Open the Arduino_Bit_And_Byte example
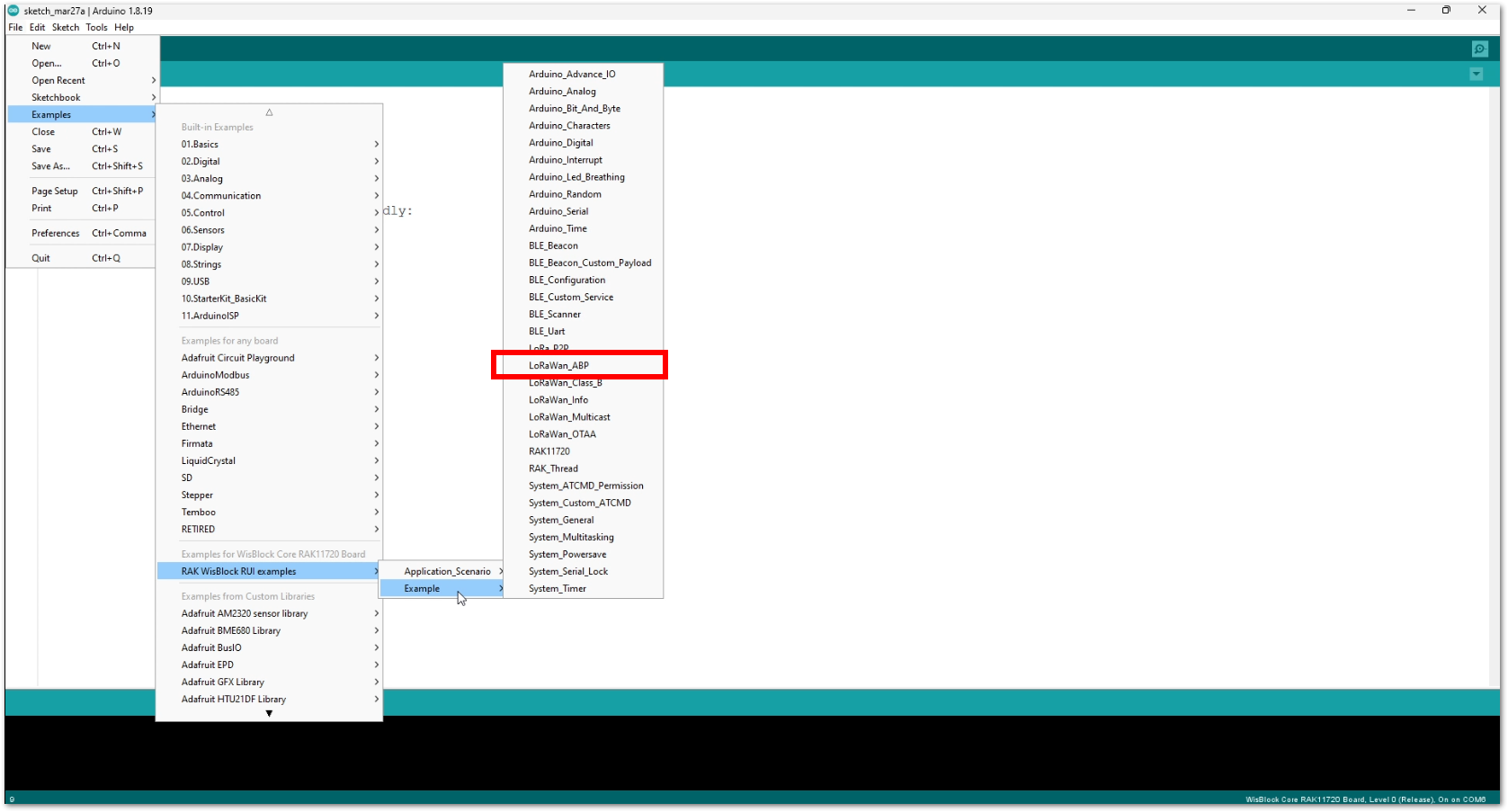Image resolution: width=1508 pixels, height=812 pixels. pyautogui.click(x=583, y=108)
